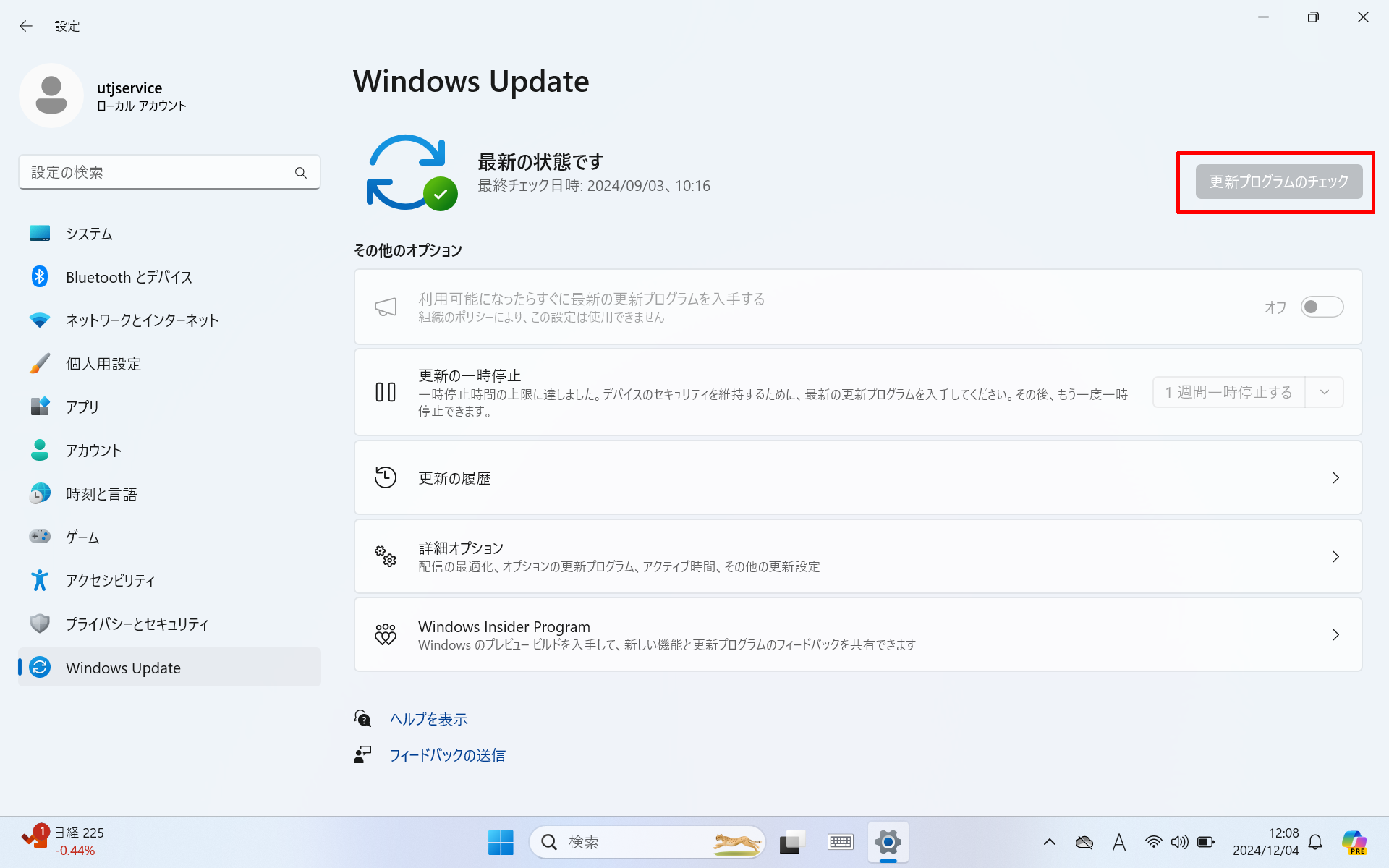Click the gears icon for 詳細オプション
Image resolution: width=1389 pixels, height=868 pixels.
click(x=386, y=556)
